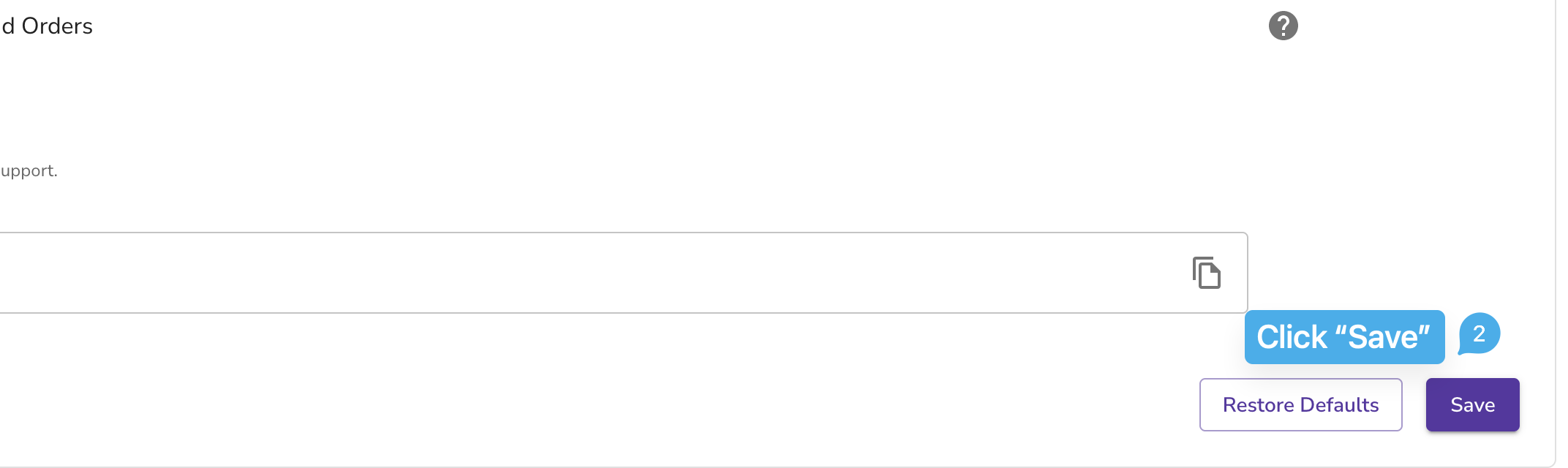Click the numbered step 2 bubble

[1479, 334]
